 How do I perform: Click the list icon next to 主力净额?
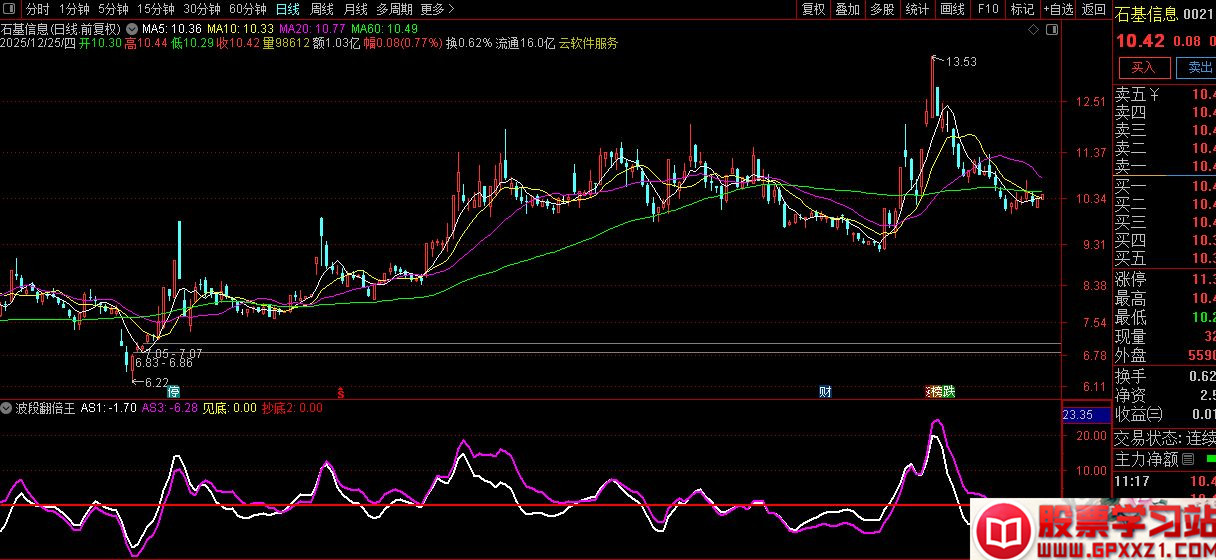tap(1188, 460)
